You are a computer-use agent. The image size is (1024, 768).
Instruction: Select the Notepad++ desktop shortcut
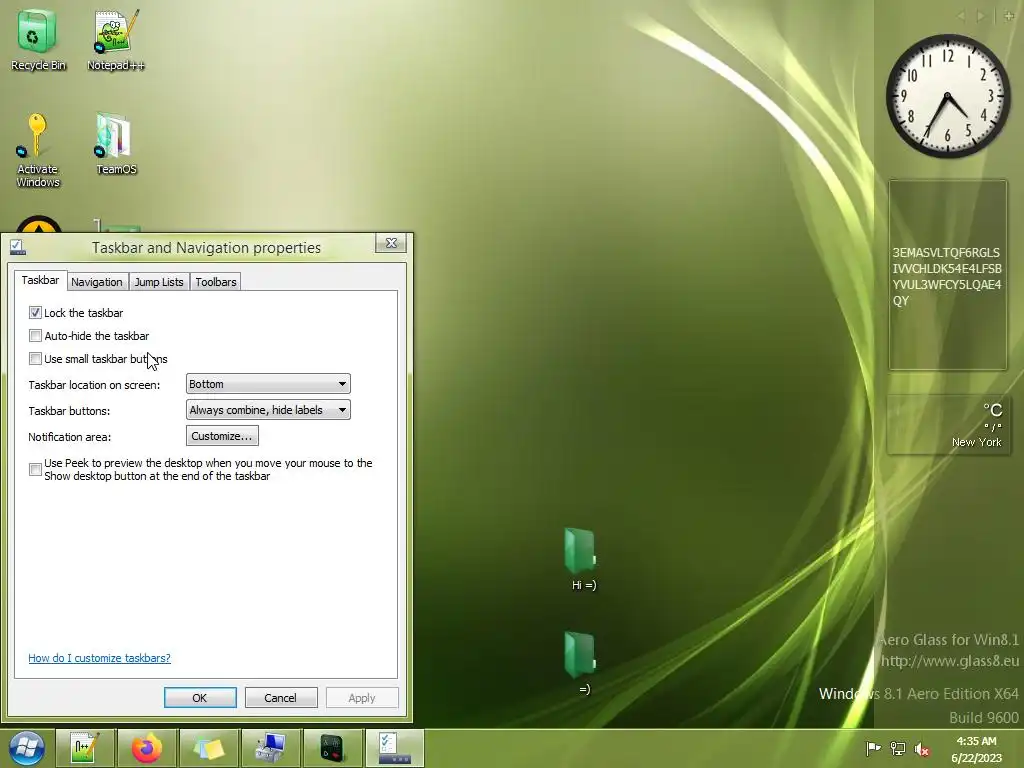pyautogui.click(x=116, y=39)
